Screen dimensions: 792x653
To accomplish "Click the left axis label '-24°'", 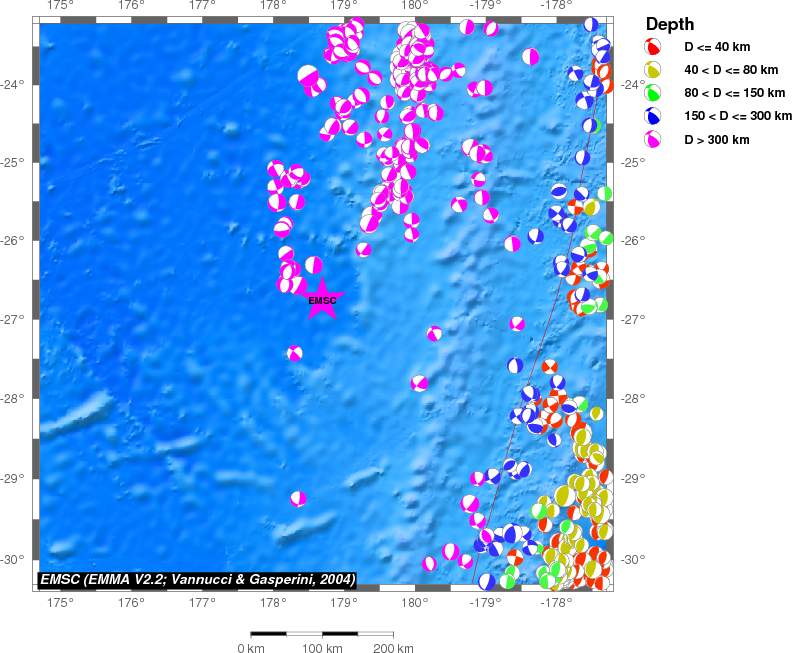I will (x=13, y=84).
